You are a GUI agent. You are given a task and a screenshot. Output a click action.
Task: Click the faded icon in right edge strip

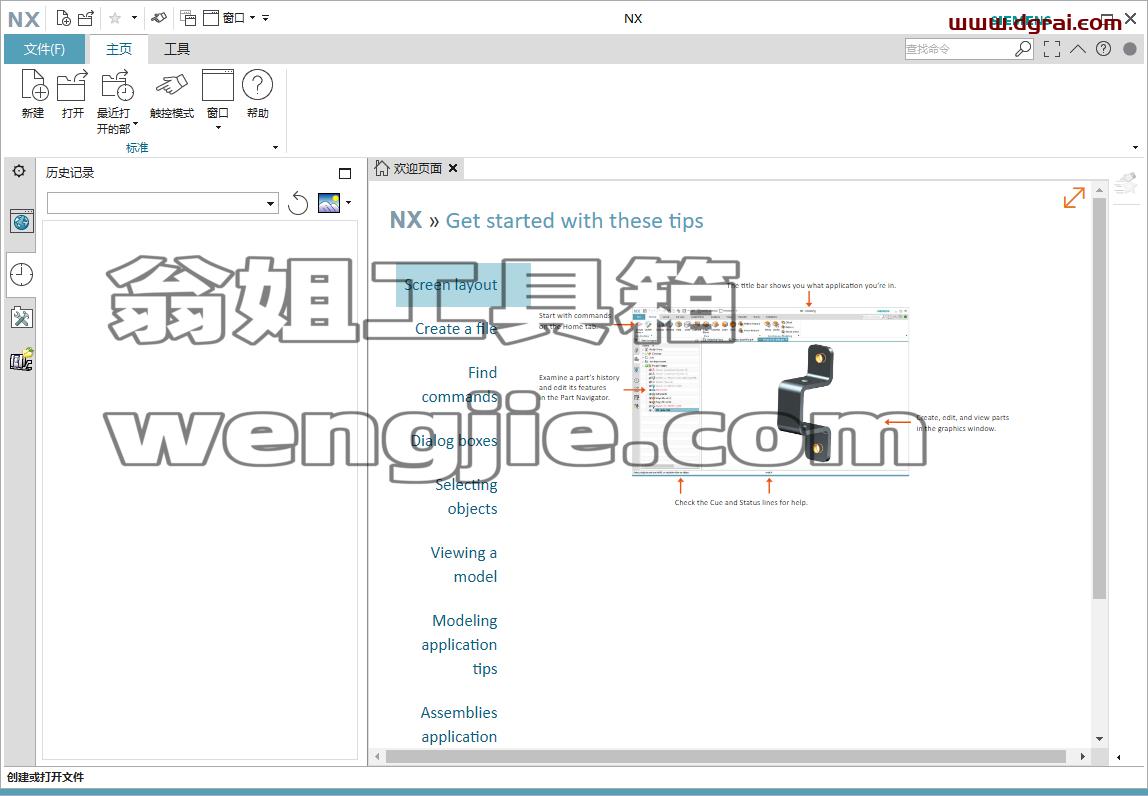tap(1126, 185)
